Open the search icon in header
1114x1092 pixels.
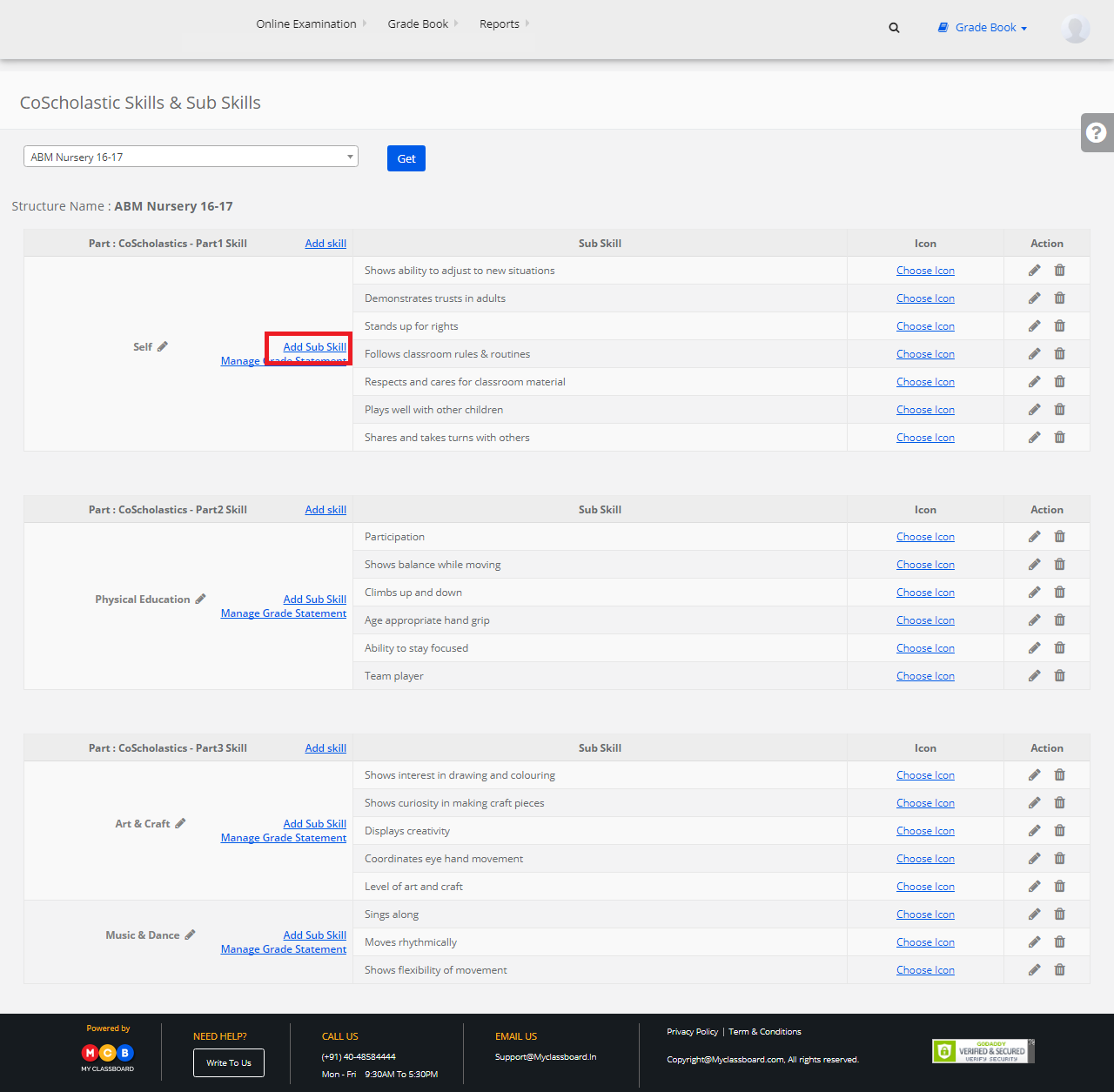[x=894, y=28]
